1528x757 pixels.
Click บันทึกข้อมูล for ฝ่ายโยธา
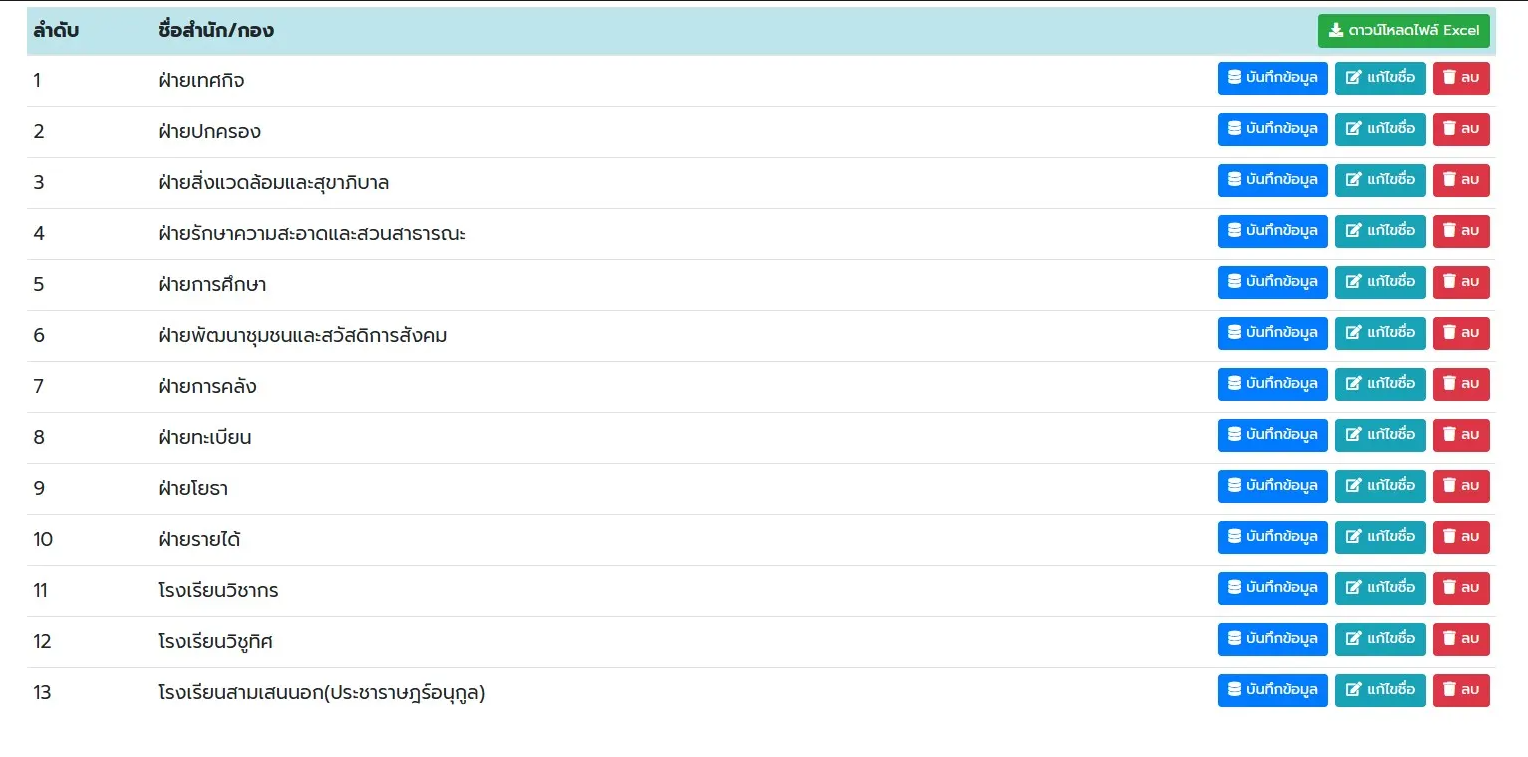[1273, 486]
